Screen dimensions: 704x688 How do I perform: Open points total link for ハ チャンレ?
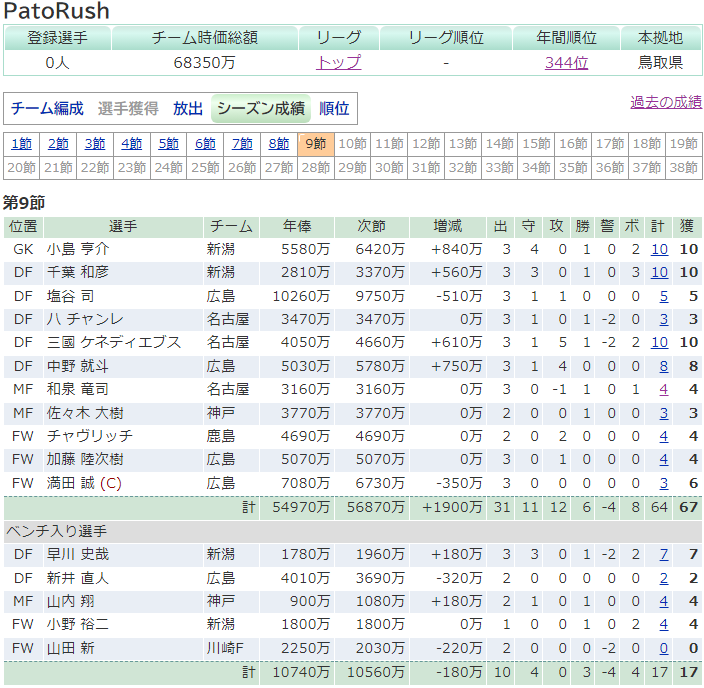664,319
